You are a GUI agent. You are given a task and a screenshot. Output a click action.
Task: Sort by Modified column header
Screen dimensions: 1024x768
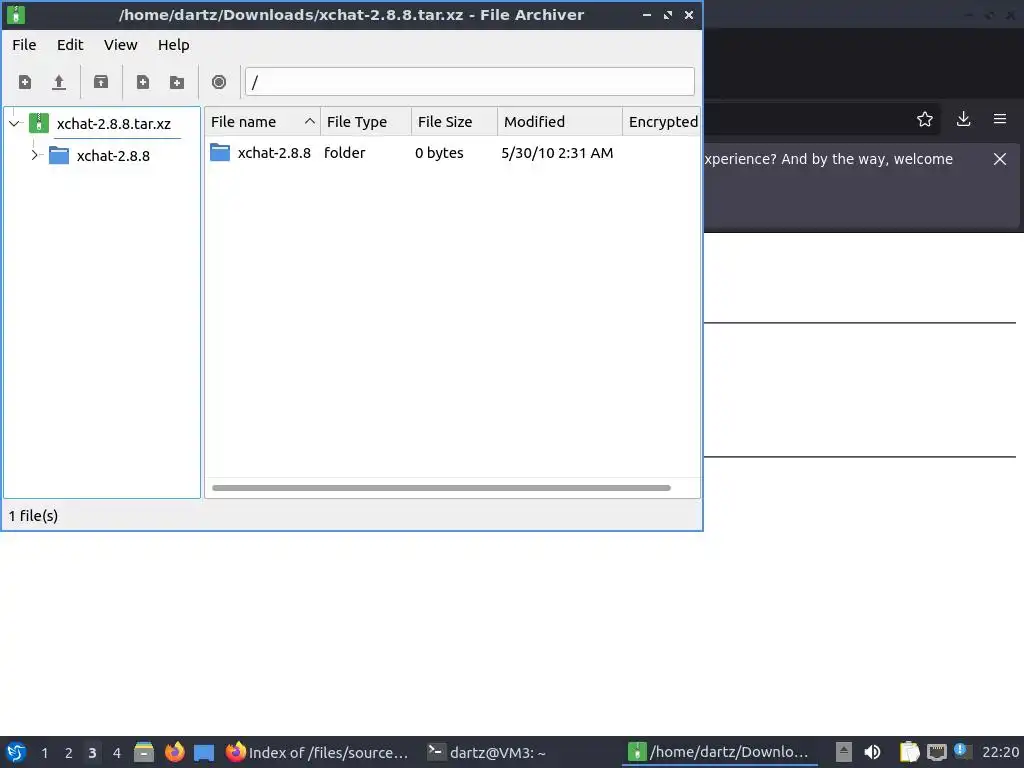560,122
